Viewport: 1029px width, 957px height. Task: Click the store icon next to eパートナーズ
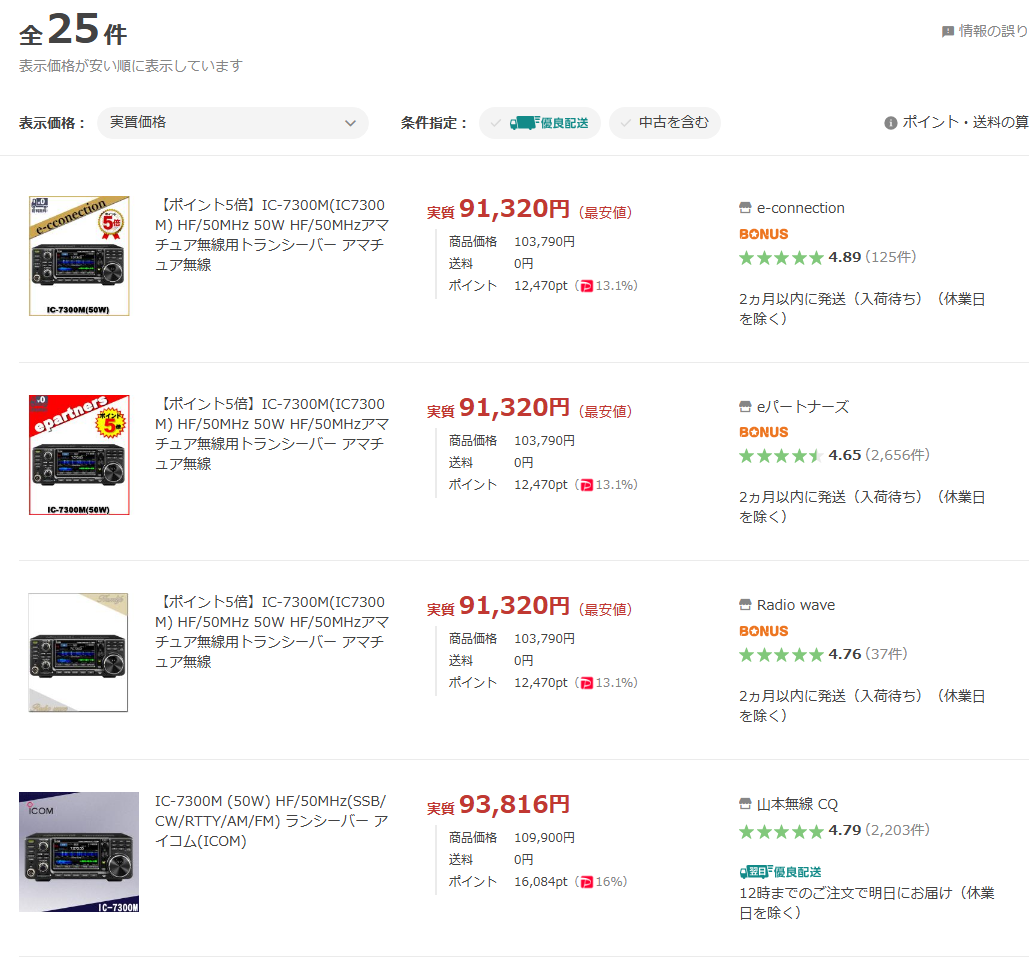(745, 407)
